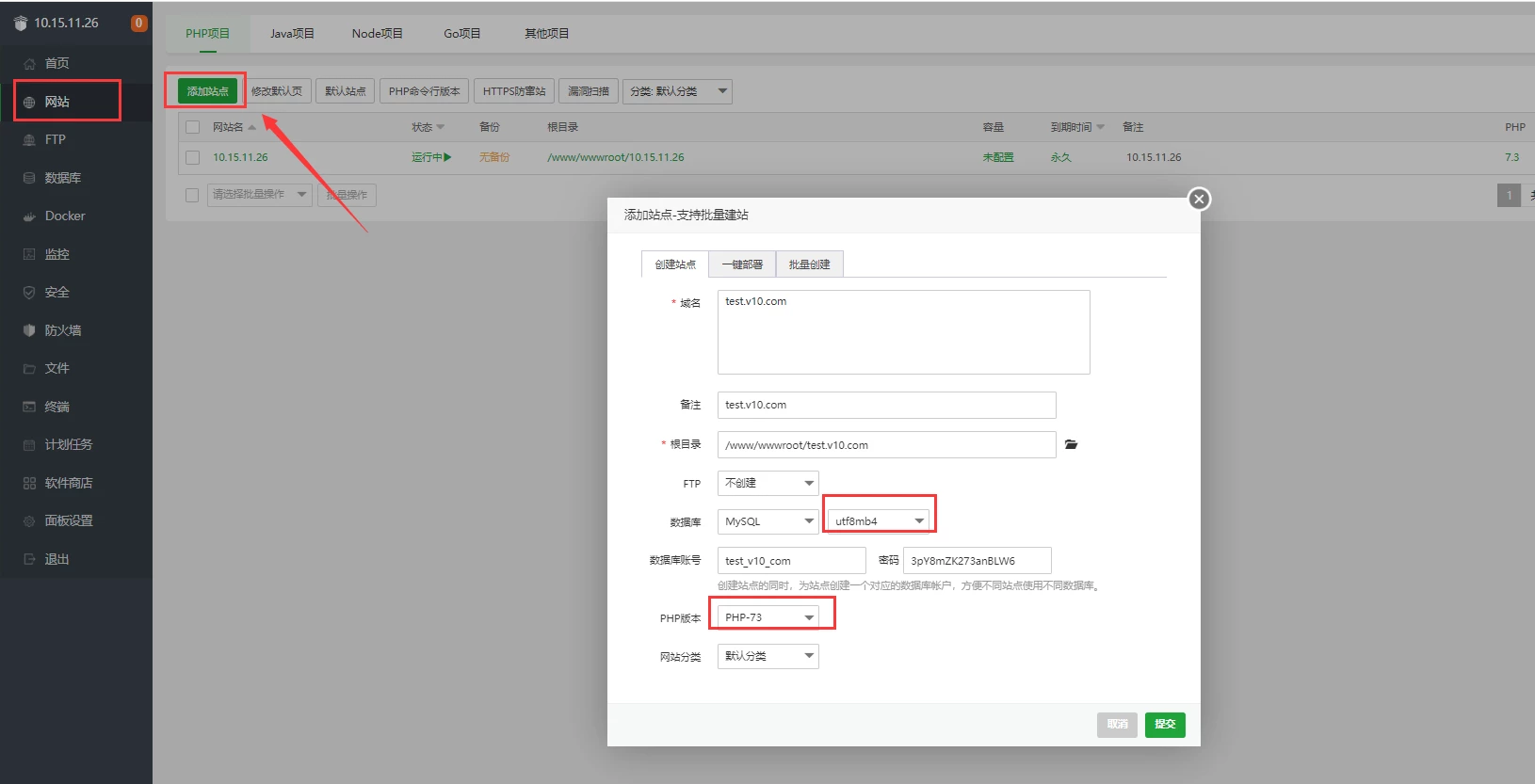
Task: Open the Docker sidebar icon
Action: point(29,216)
